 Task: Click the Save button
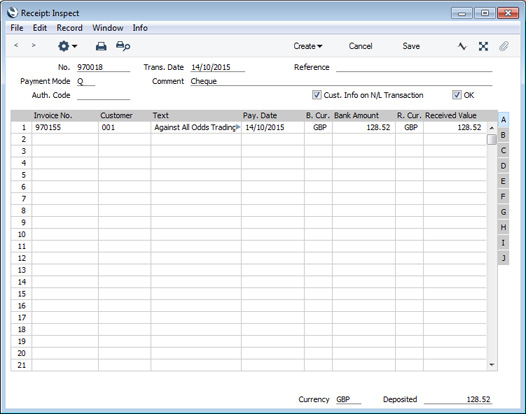tap(411, 46)
